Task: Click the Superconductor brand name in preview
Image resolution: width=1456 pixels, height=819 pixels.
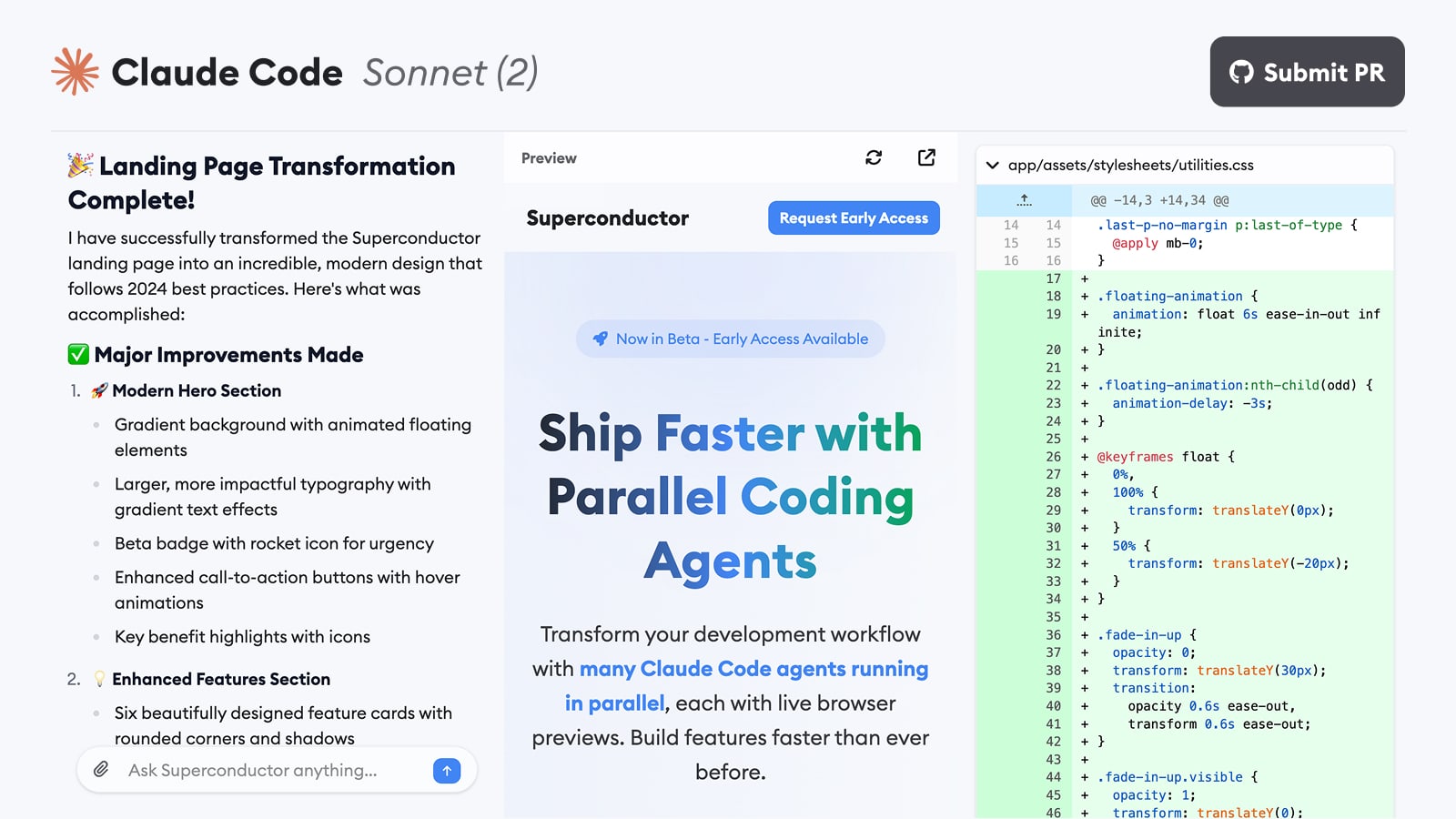Action: (607, 218)
